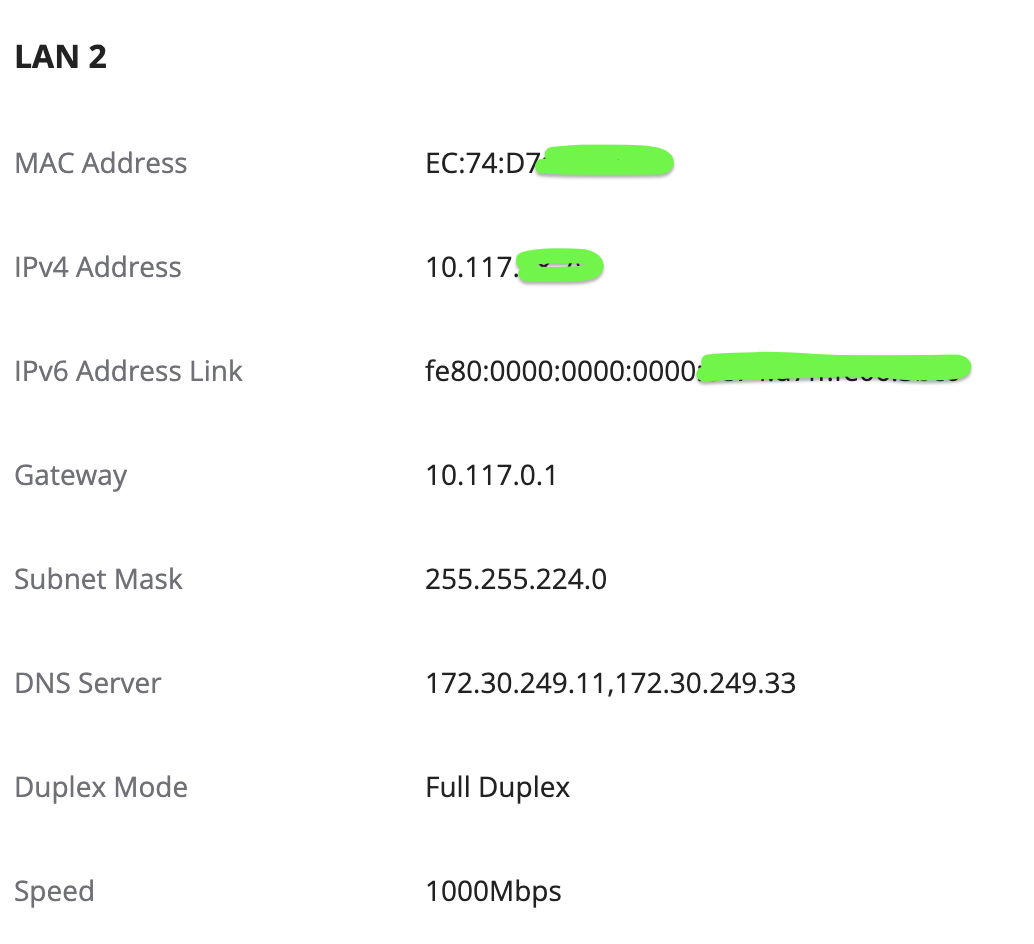Click the Gateway label
This screenshot has width=1034, height=944.
pos(71,475)
